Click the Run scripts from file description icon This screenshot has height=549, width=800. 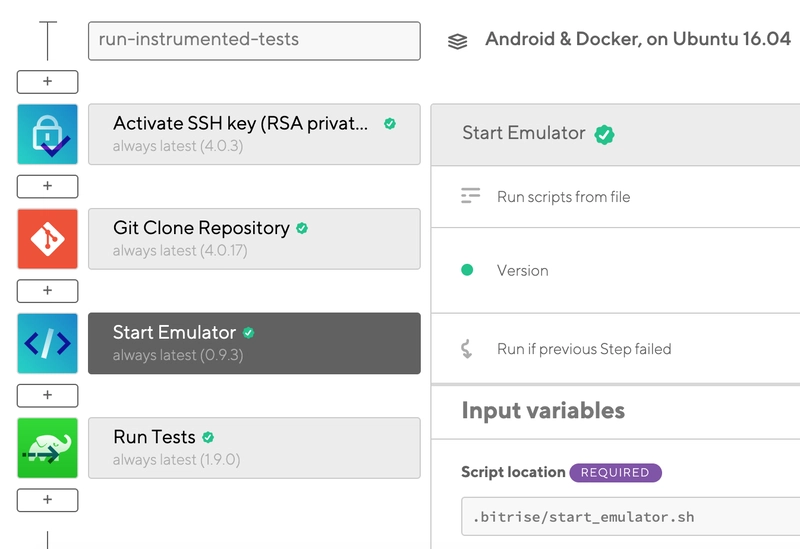coord(471,196)
